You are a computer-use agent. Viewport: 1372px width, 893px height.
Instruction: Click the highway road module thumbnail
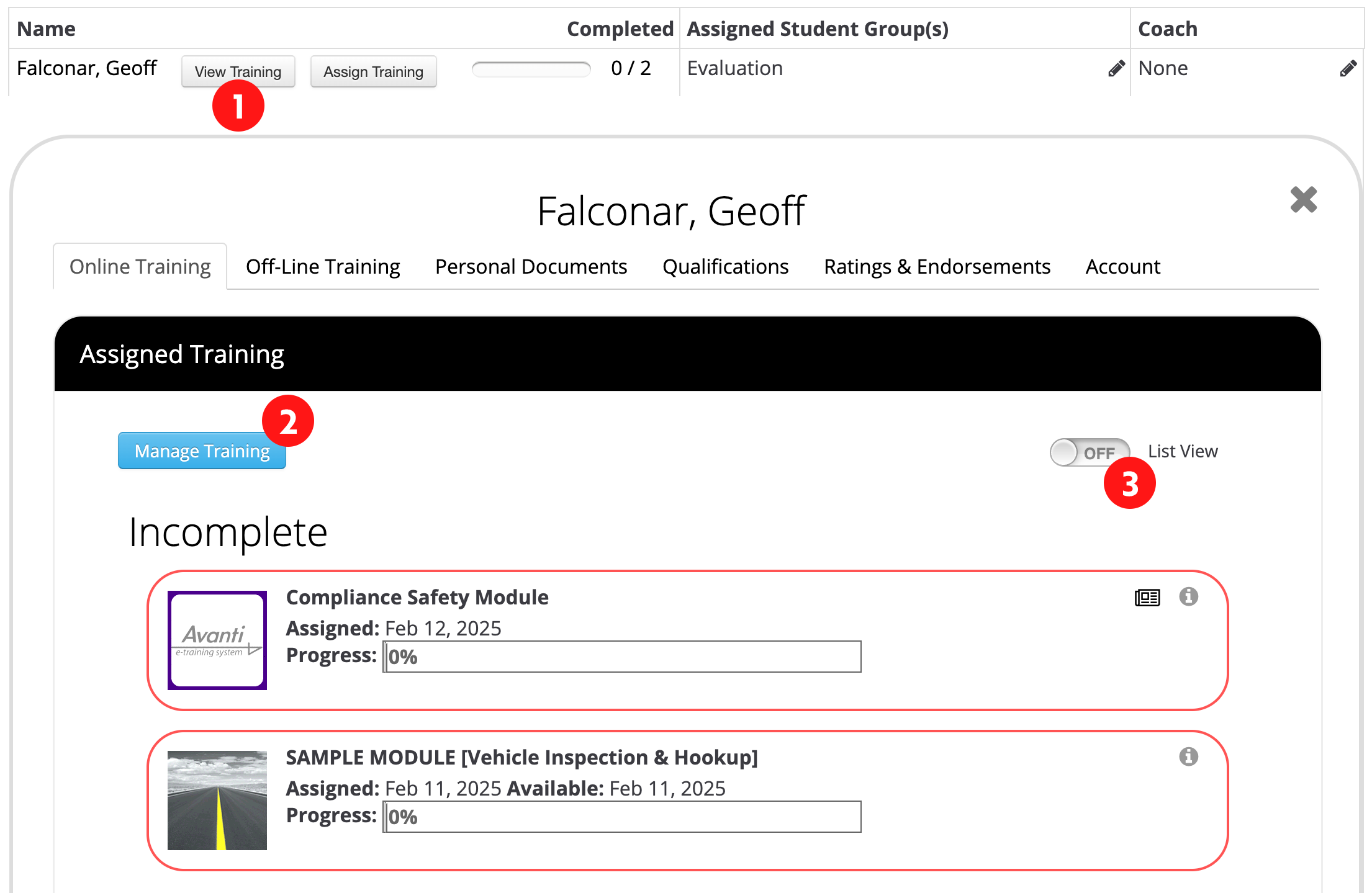(x=217, y=800)
